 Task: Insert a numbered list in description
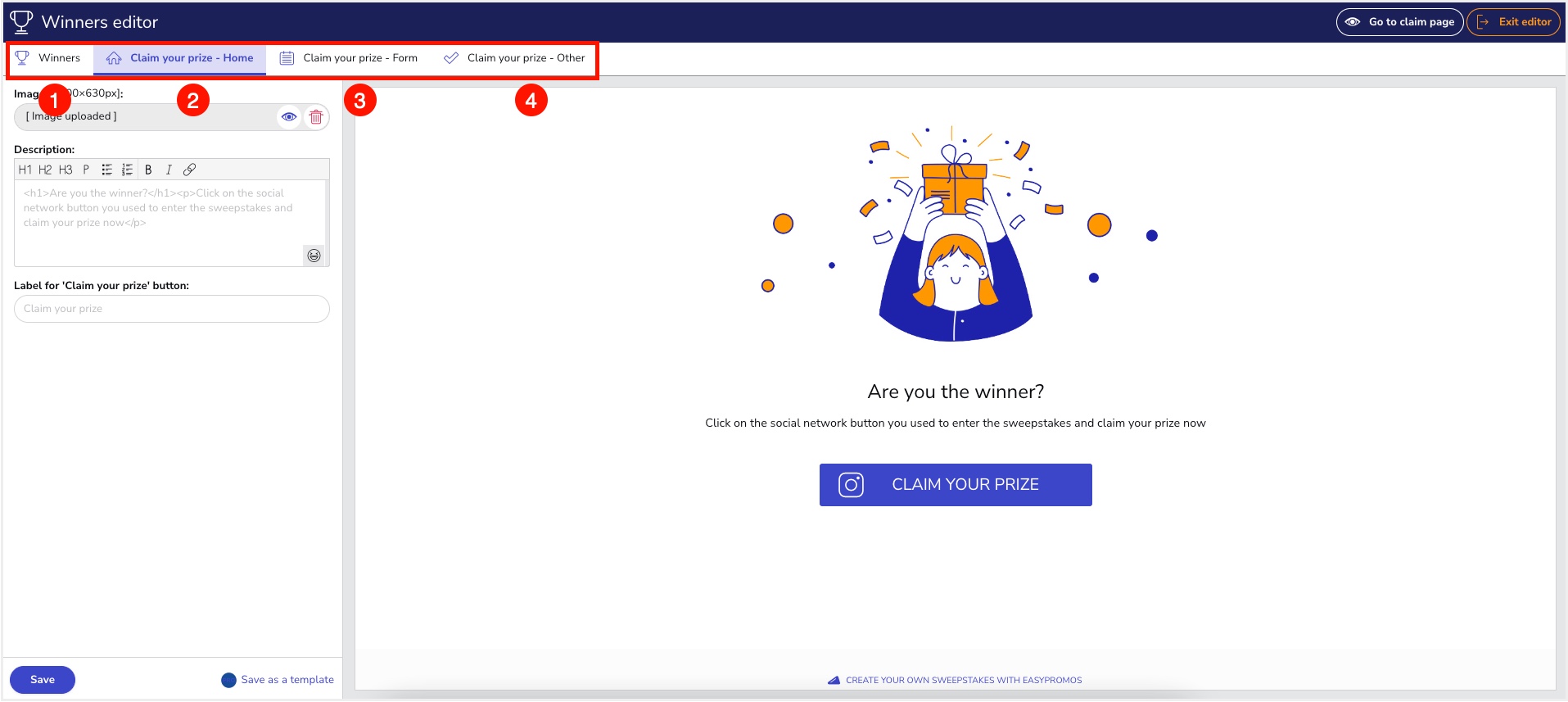click(127, 170)
